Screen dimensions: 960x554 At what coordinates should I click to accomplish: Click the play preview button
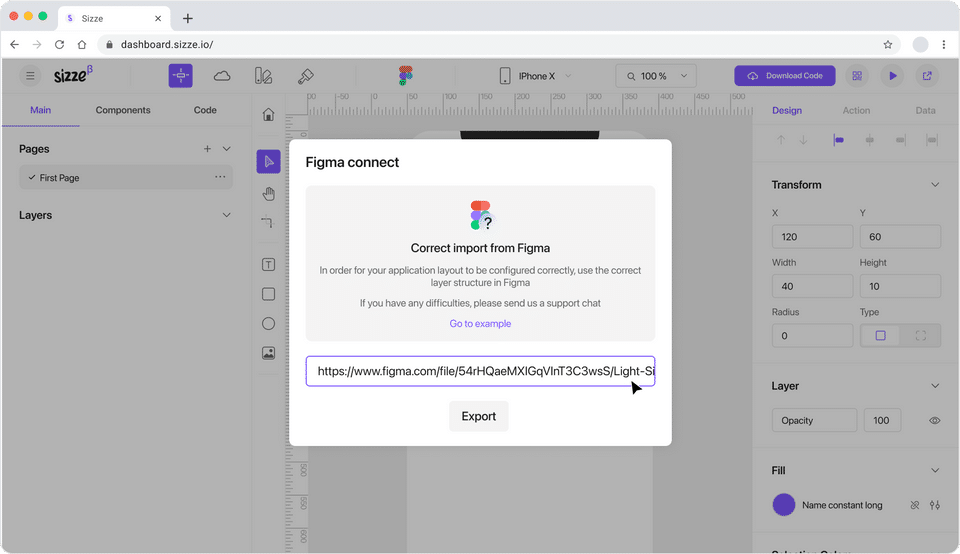click(x=893, y=76)
